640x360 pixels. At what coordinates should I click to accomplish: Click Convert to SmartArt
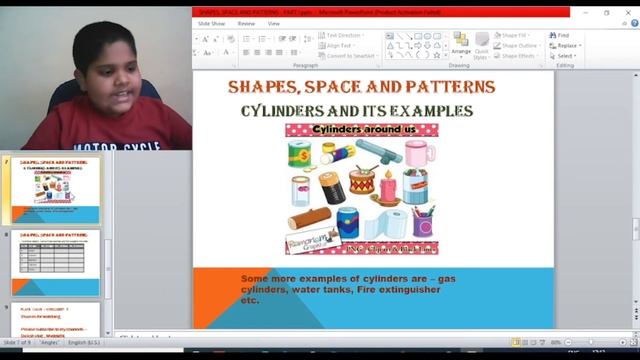coord(349,56)
